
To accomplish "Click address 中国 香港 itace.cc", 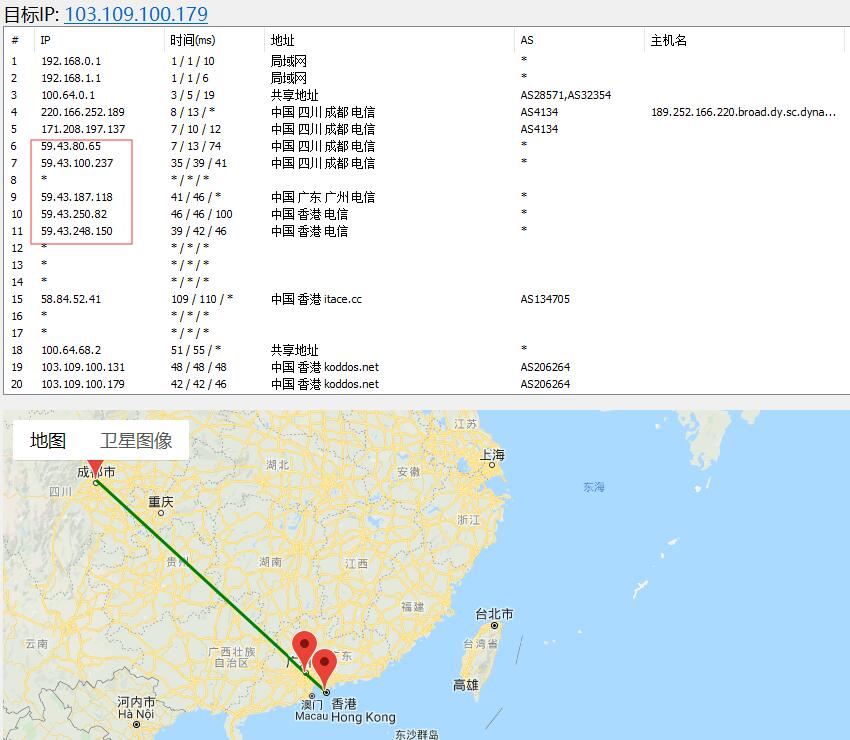I will 316,299.
